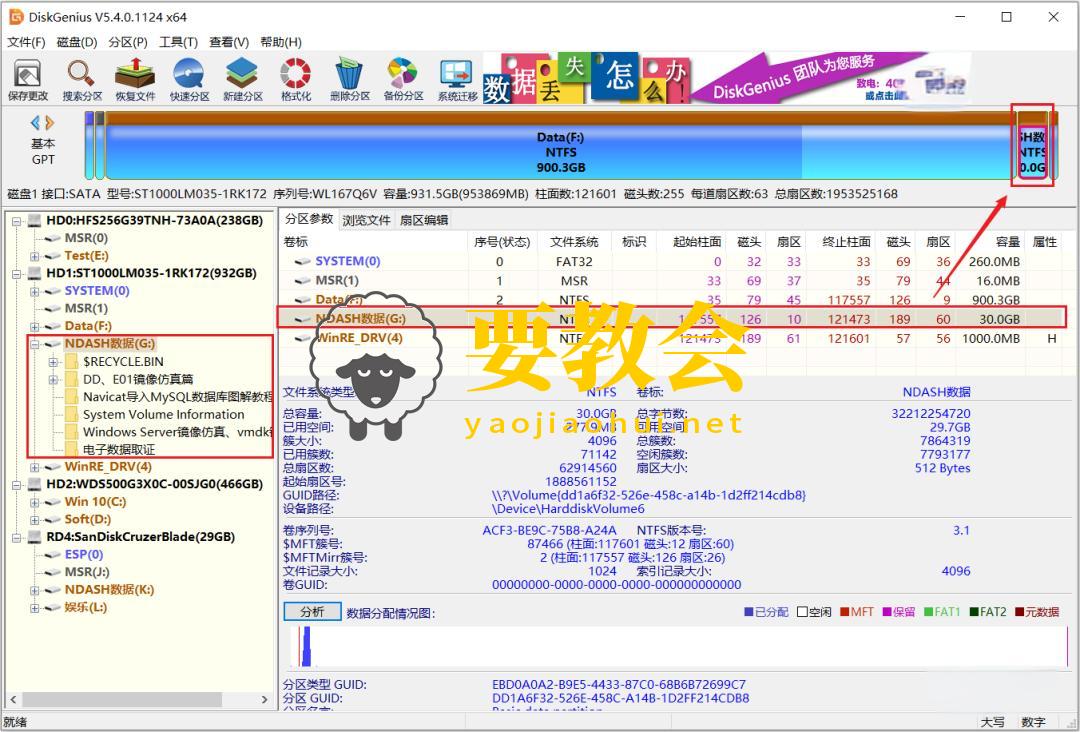
Task: Select SYSTEM(0) row in partition table
Action: coord(672,262)
